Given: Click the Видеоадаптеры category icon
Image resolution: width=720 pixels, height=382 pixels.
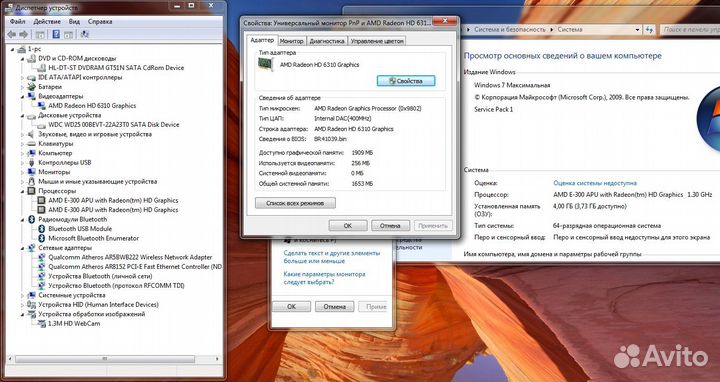Looking at the screenshot, I should pyautogui.click(x=32, y=96).
